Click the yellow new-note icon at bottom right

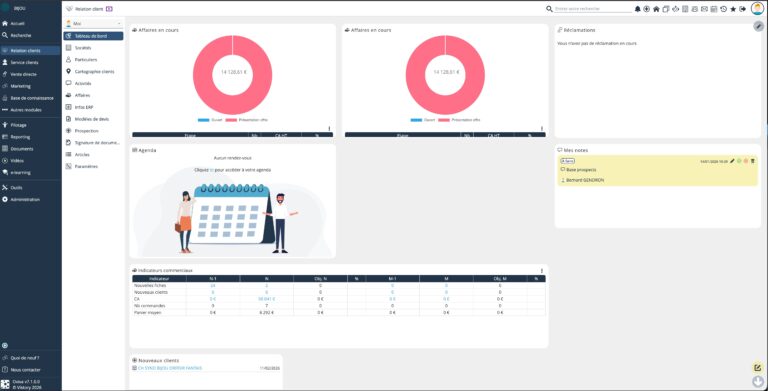(x=758, y=367)
